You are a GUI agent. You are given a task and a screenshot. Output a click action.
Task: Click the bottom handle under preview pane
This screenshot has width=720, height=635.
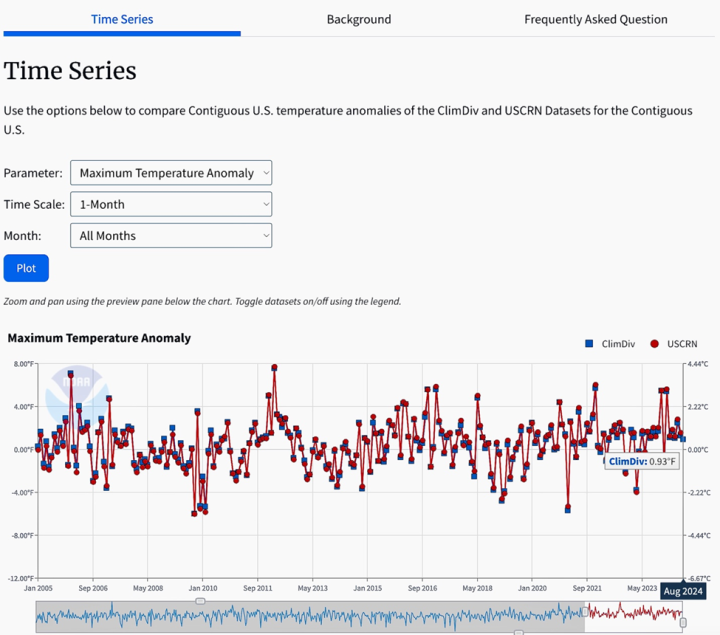point(518,632)
